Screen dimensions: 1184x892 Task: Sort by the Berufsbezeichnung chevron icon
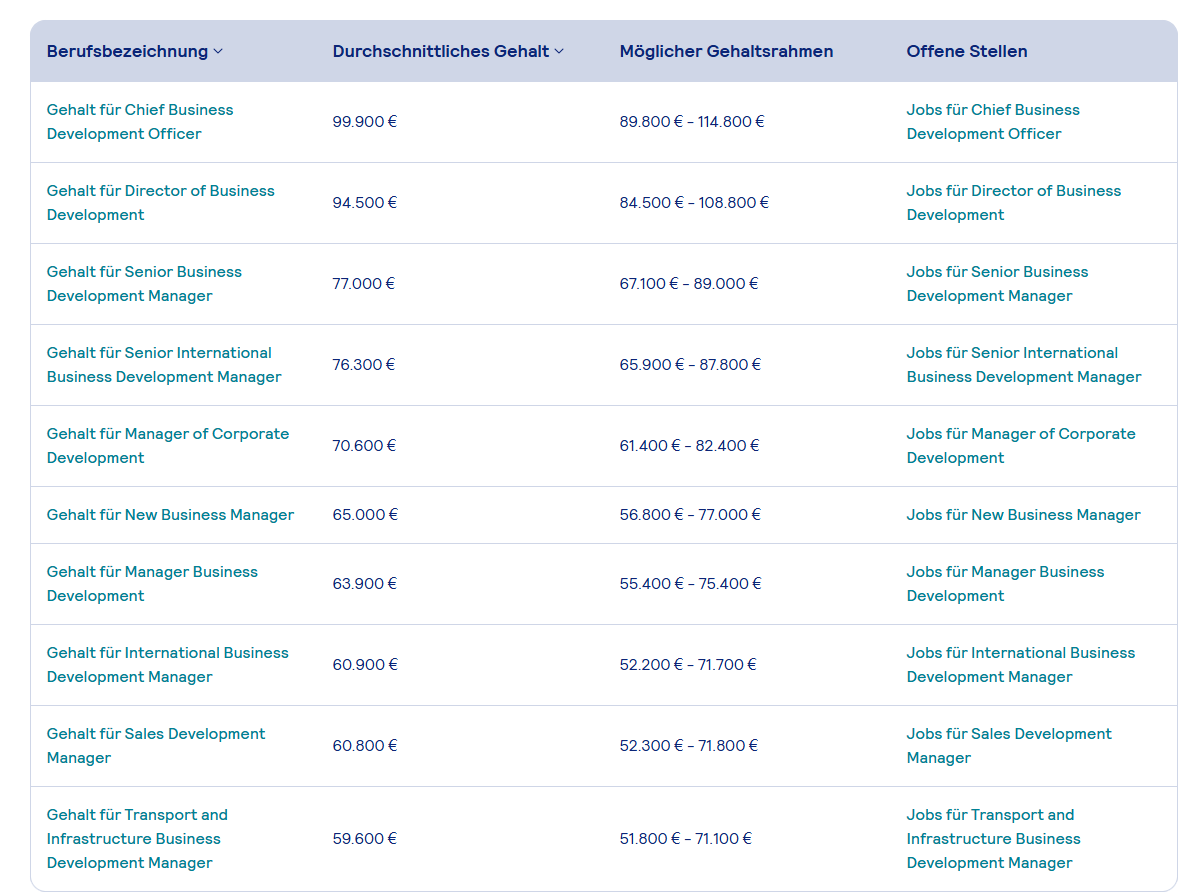[218, 51]
